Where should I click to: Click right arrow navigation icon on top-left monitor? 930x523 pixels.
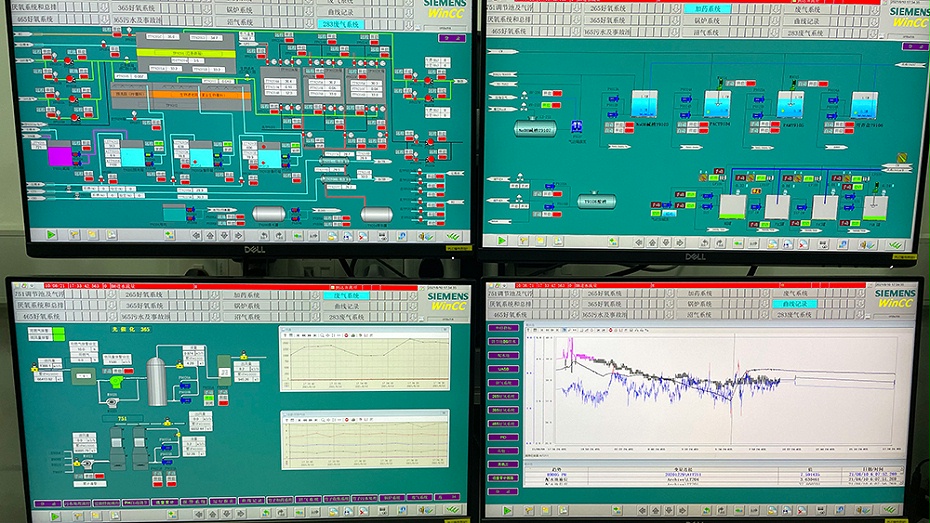(238, 235)
